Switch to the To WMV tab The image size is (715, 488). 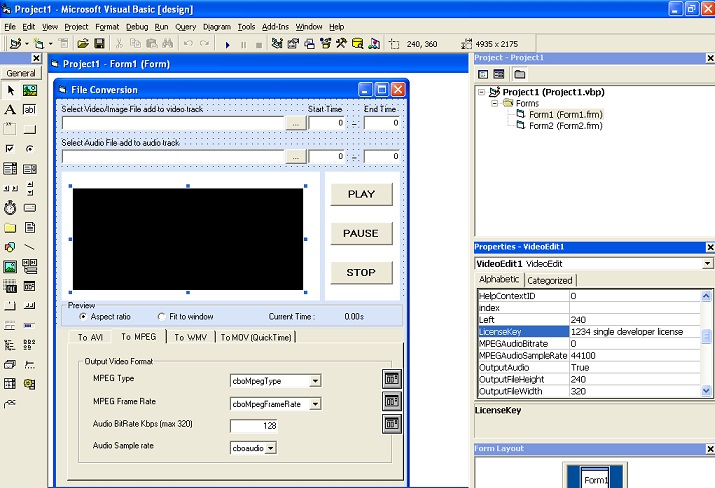pyautogui.click(x=191, y=337)
